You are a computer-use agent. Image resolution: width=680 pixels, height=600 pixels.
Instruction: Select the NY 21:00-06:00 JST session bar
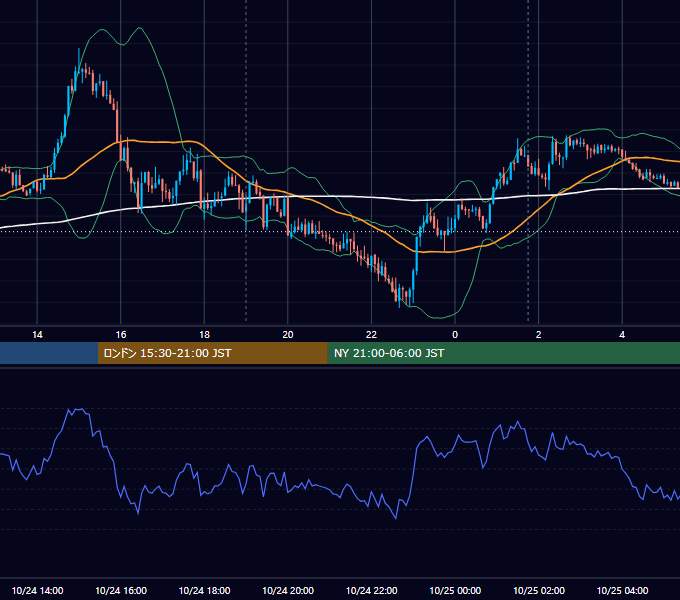tap(503, 353)
